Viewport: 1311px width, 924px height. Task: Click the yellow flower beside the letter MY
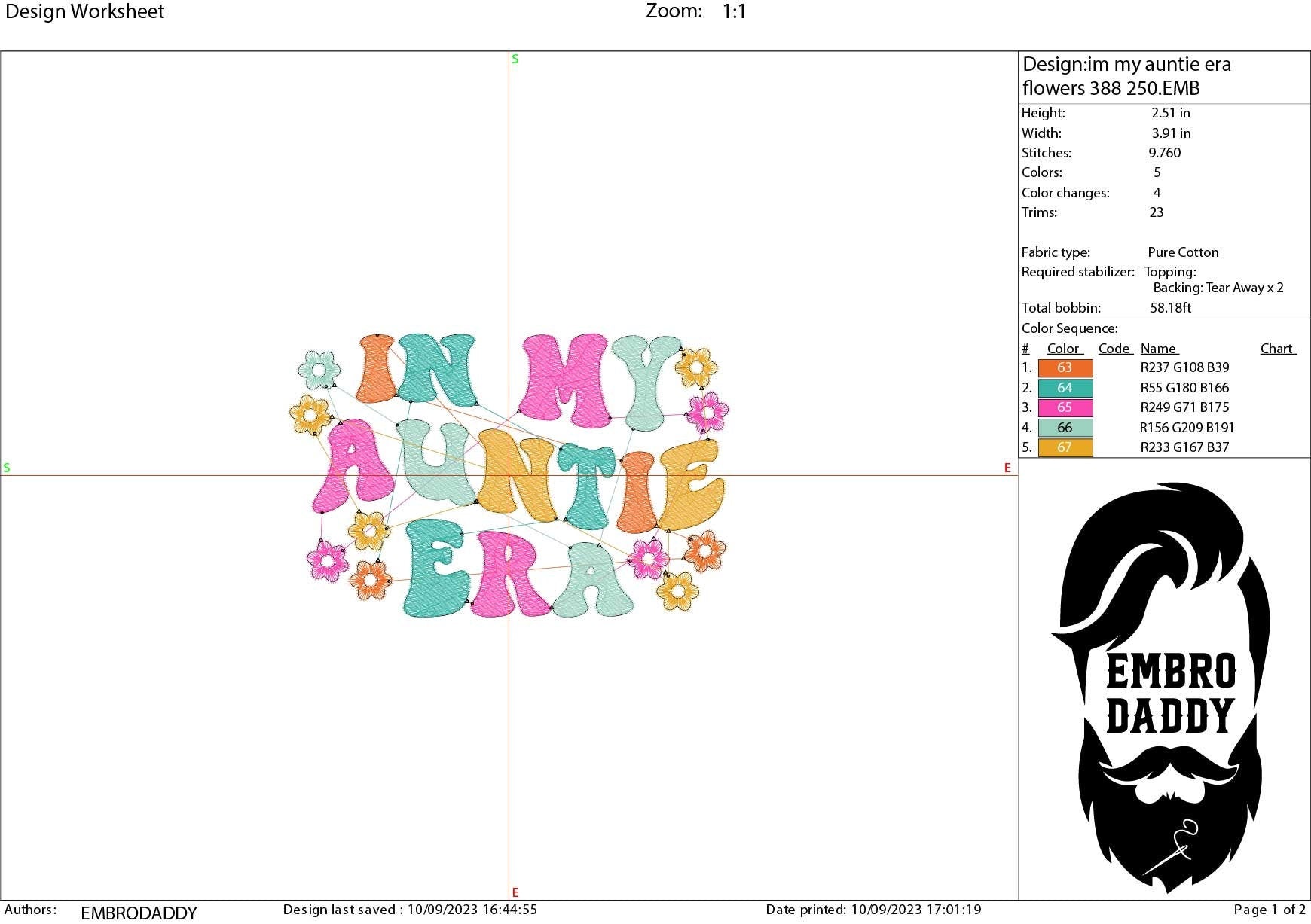(696, 368)
